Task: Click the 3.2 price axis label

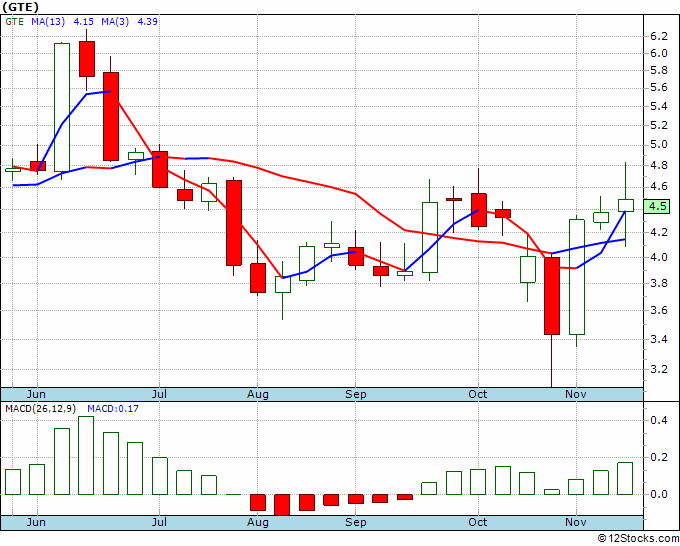Action: 658,369
